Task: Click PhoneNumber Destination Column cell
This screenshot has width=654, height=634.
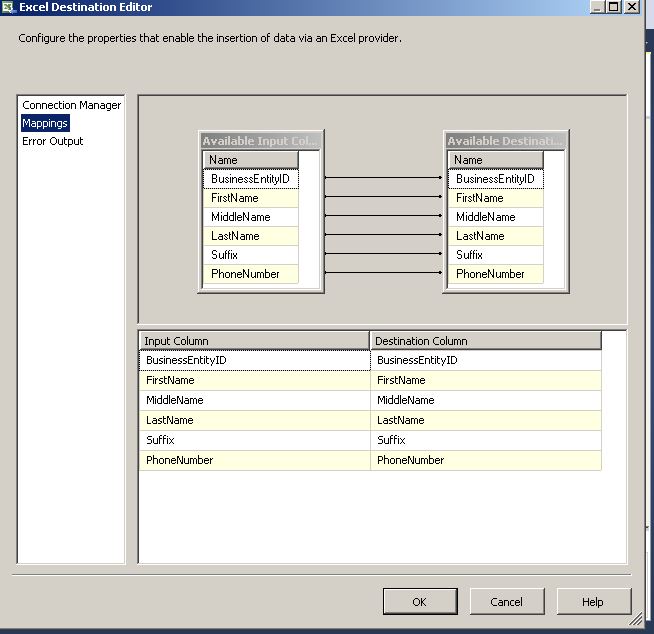Action: (x=486, y=460)
